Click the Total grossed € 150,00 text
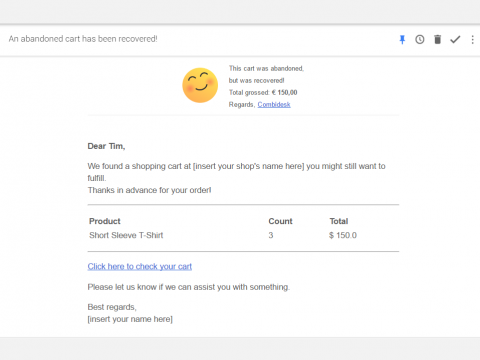This screenshot has height=360, width=480. (263, 93)
